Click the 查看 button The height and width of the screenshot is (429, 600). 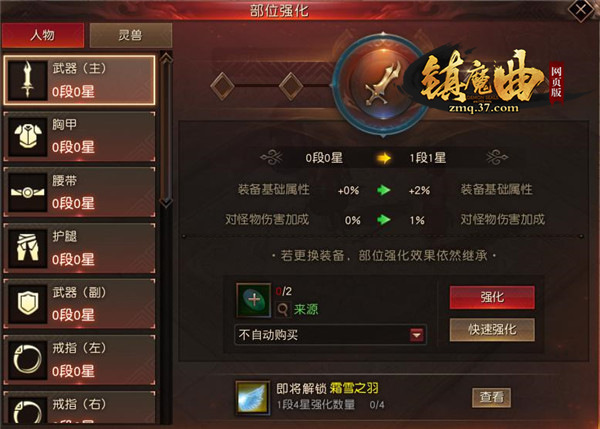point(491,398)
